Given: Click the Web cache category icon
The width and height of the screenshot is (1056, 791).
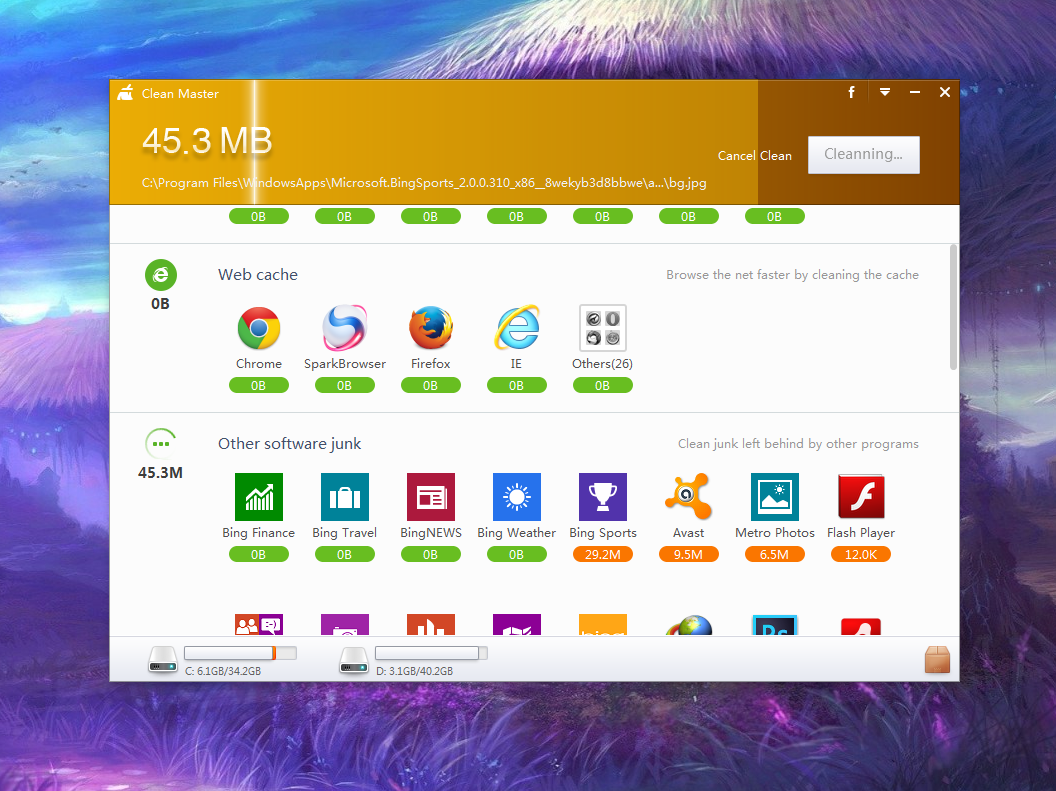Looking at the screenshot, I should [x=160, y=275].
